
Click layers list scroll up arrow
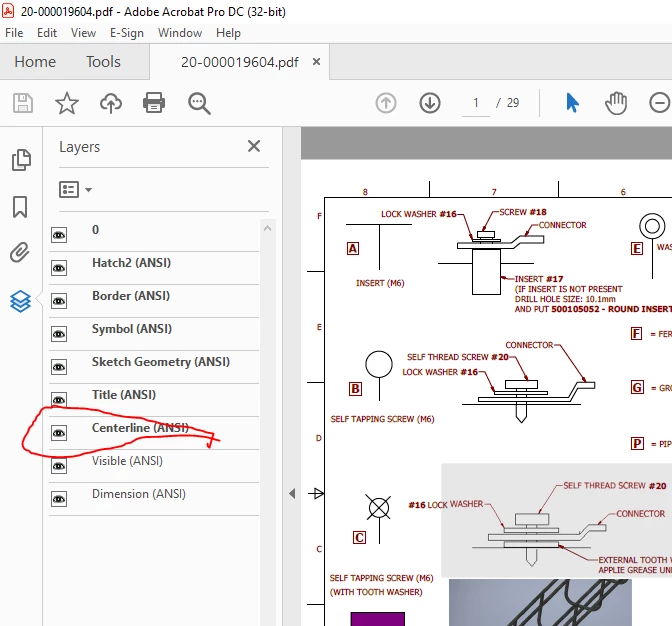[x=267, y=228]
